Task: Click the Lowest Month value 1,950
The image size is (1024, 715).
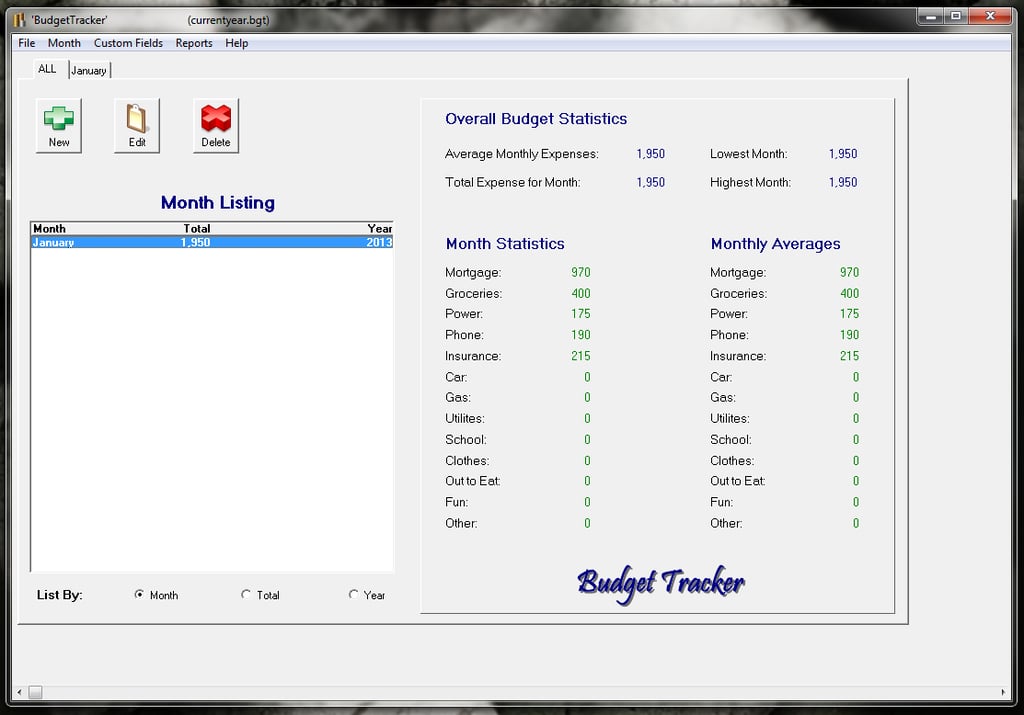Action: tap(843, 154)
